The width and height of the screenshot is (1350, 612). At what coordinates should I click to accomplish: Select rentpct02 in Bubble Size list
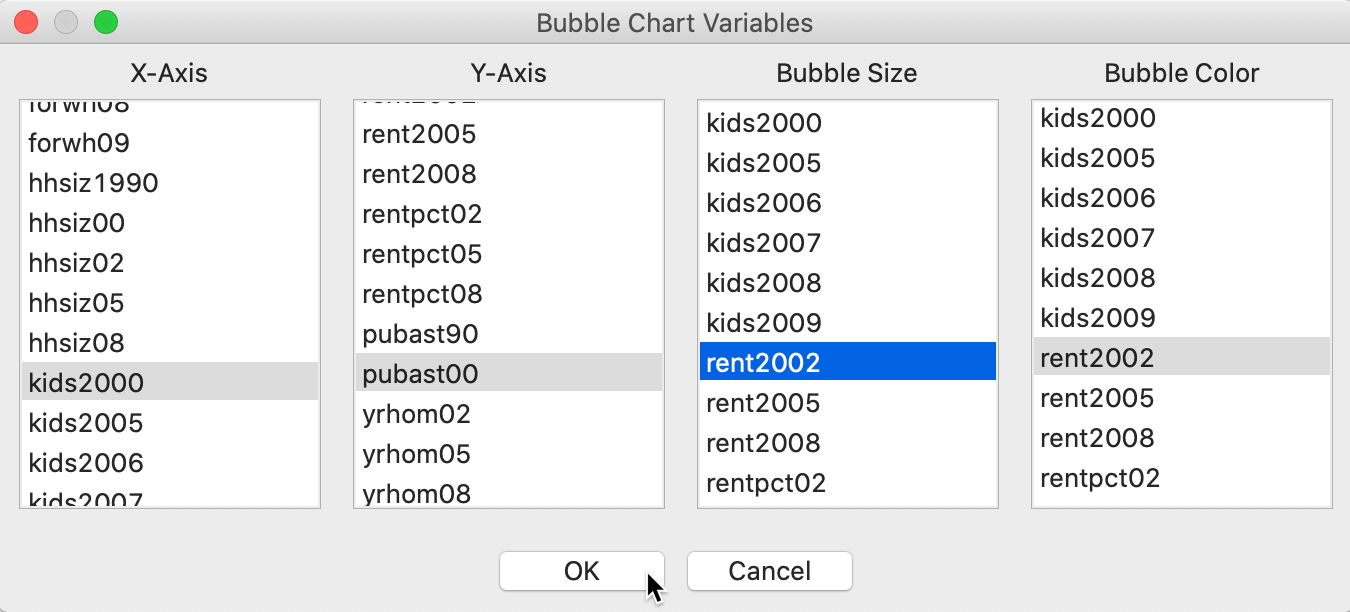tap(848, 482)
